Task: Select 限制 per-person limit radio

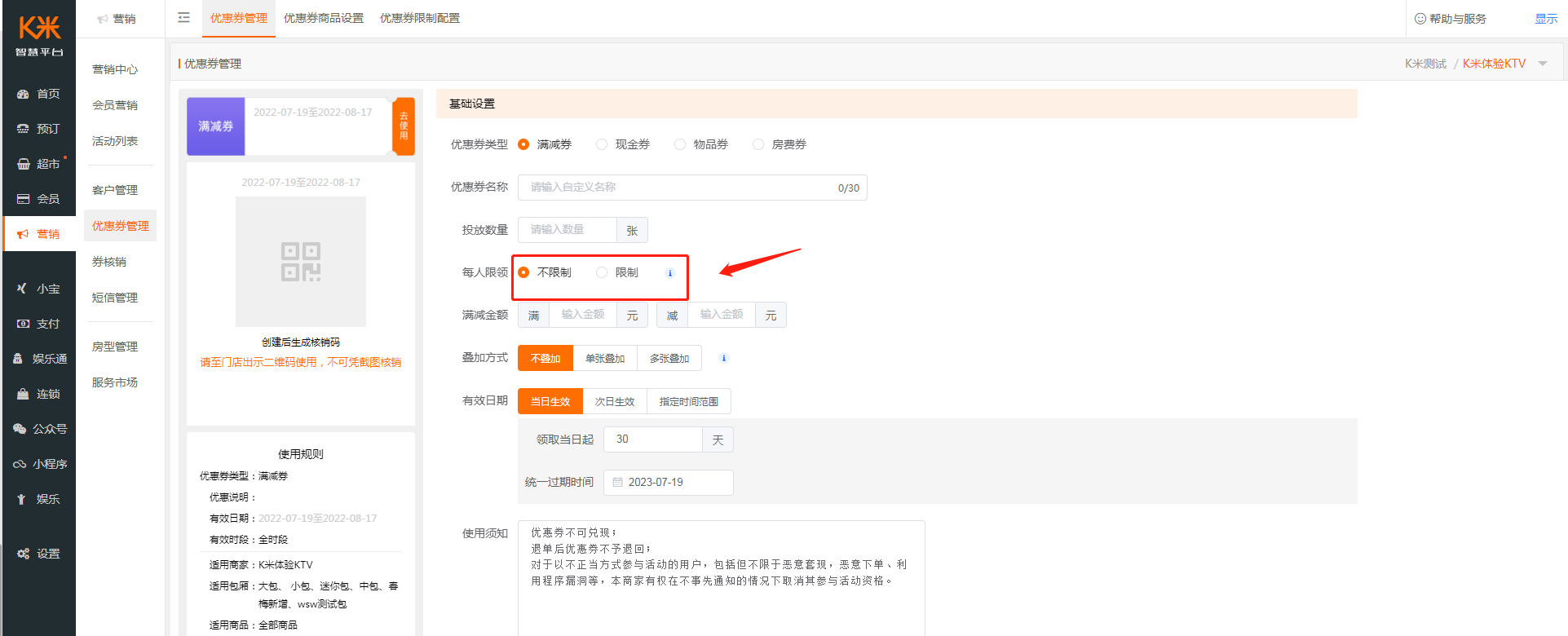Action: (x=602, y=272)
